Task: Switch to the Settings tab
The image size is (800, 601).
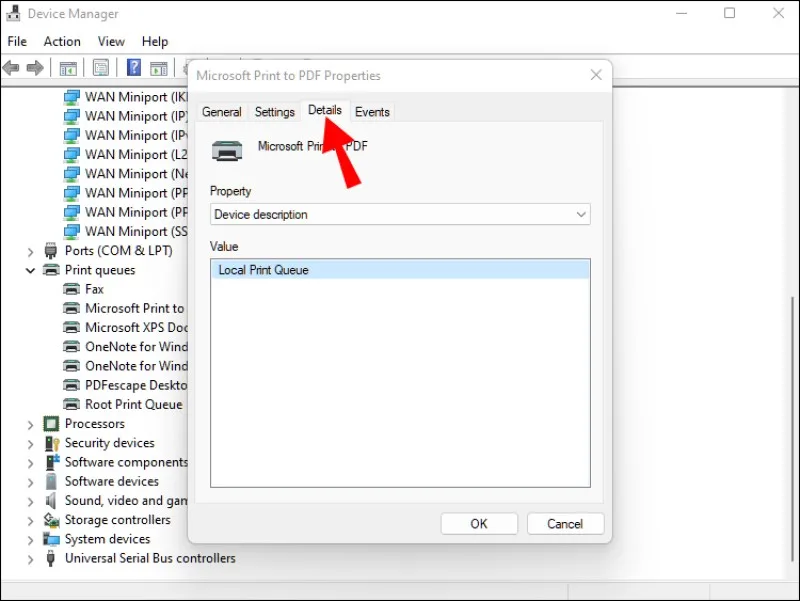Action: [x=274, y=112]
